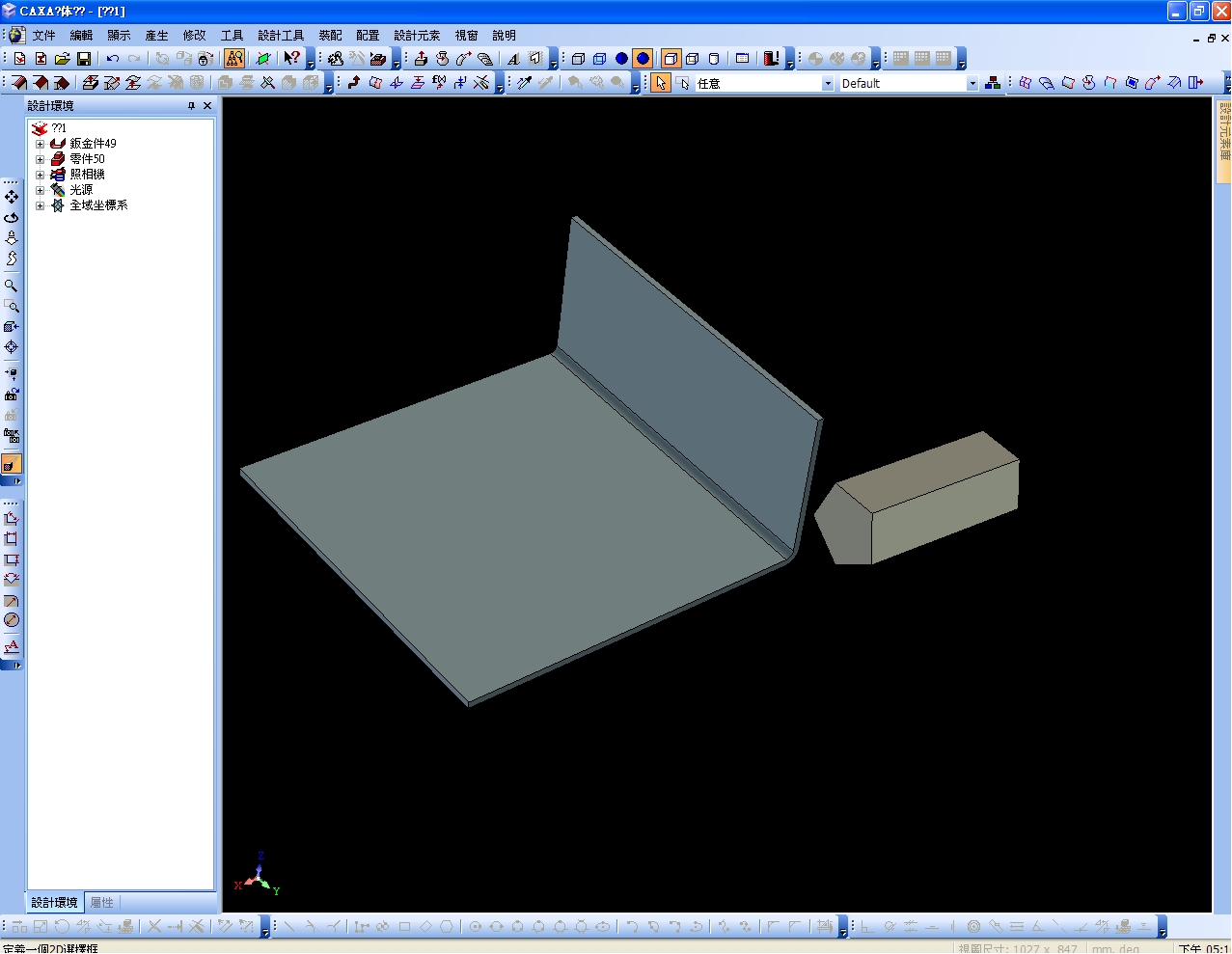Expand the 全域坐標系 tree node
1232x954 pixels.
pyautogui.click(x=41, y=205)
